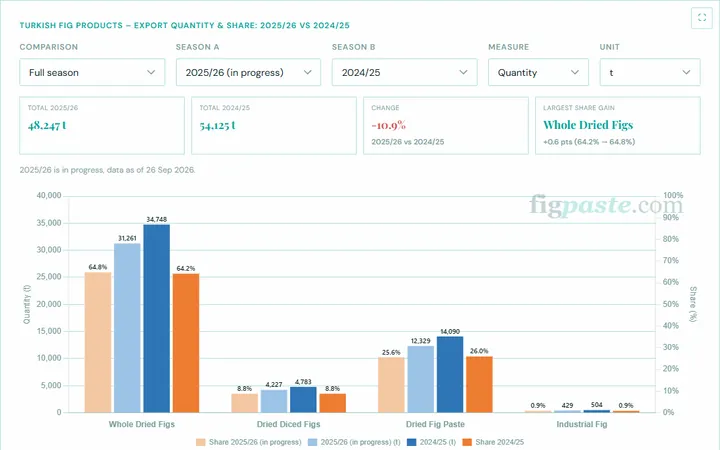Click the Dried Fig Paste share bar labeled 25.6%
This screenshot has height=450, width=720.
391,385
